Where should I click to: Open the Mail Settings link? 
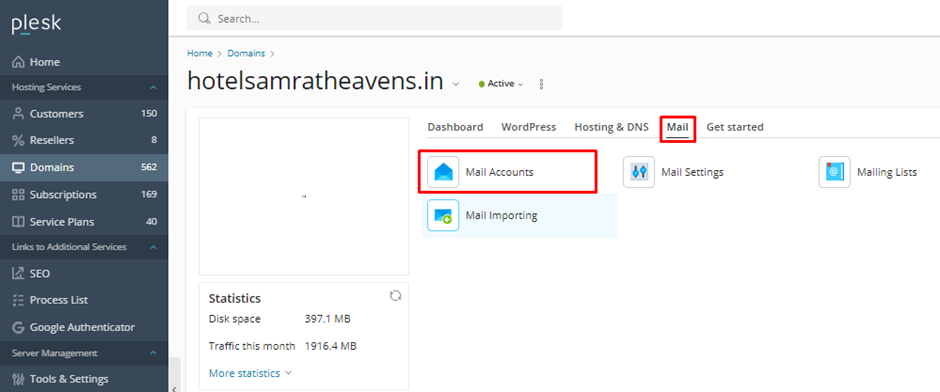coord(692,172)
